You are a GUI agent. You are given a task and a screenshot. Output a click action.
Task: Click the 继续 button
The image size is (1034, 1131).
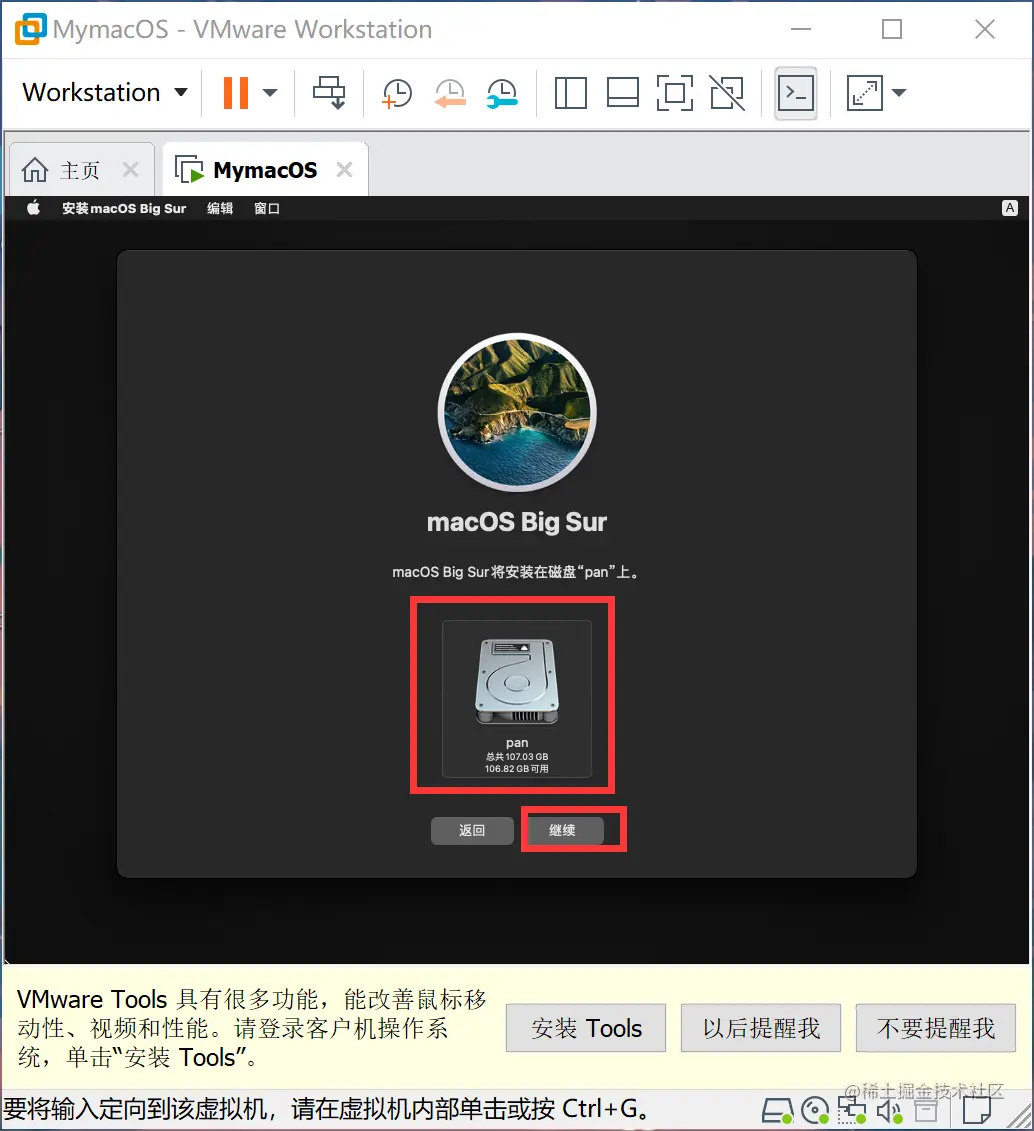click(x=562, y=830)
